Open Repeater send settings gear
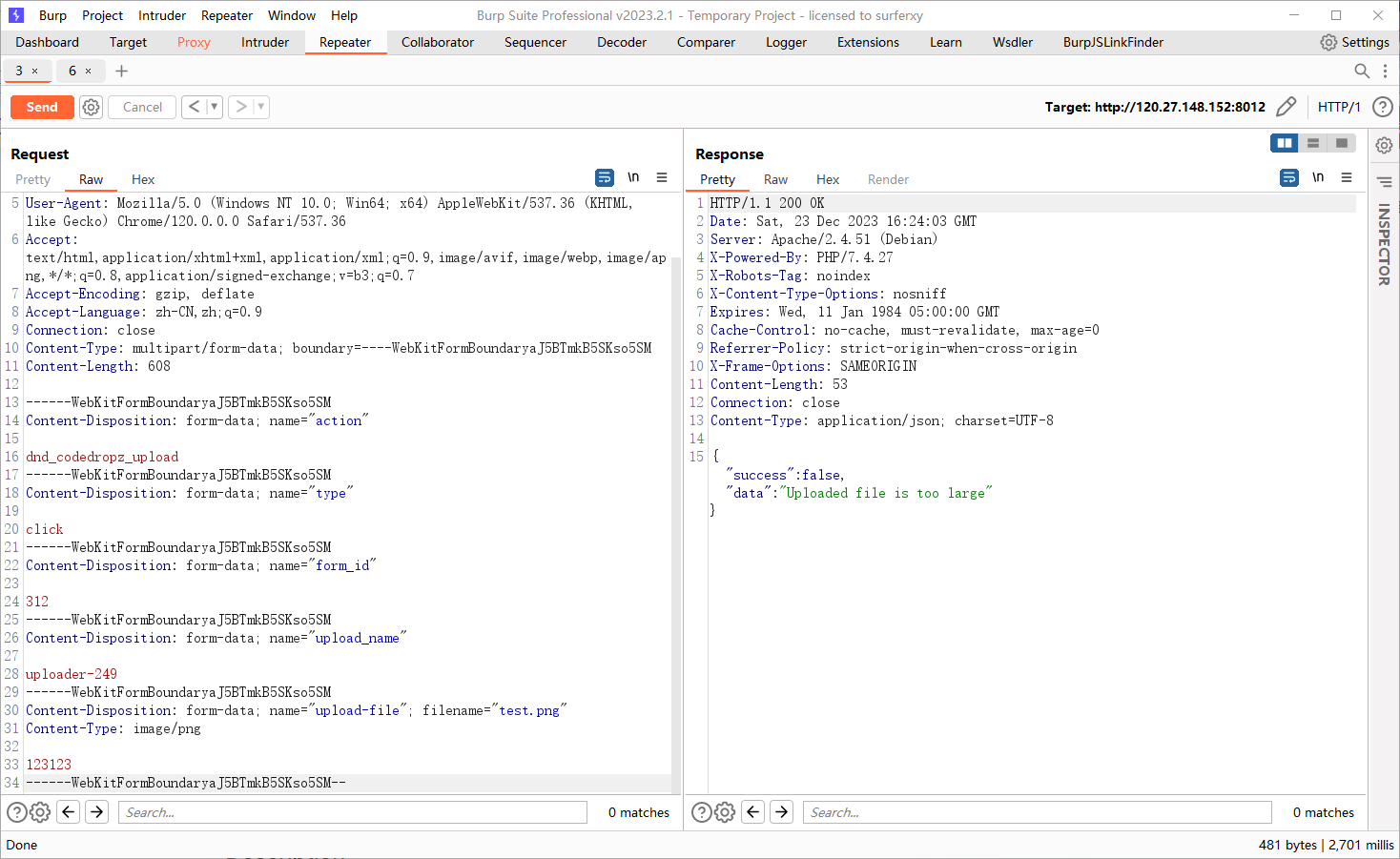 tap(91, 108)
